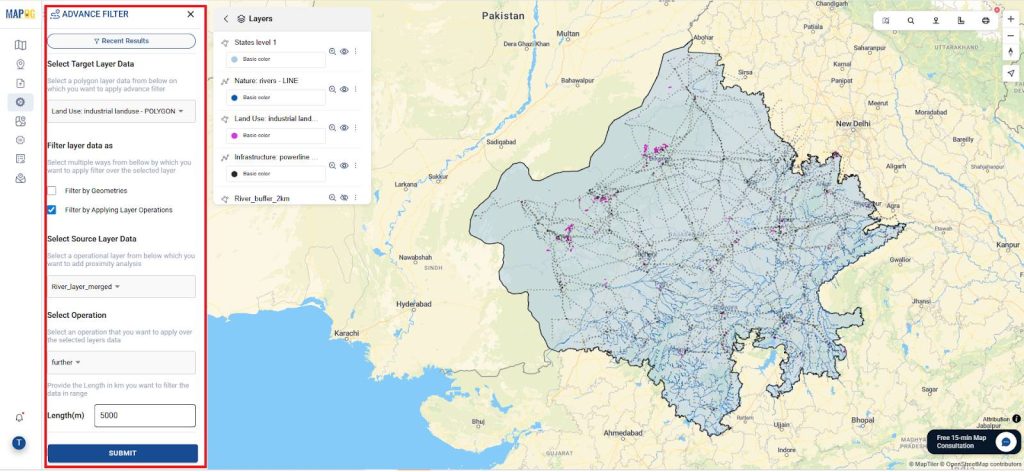Zoom to River_buffer_2km layer

coord(332,197)
